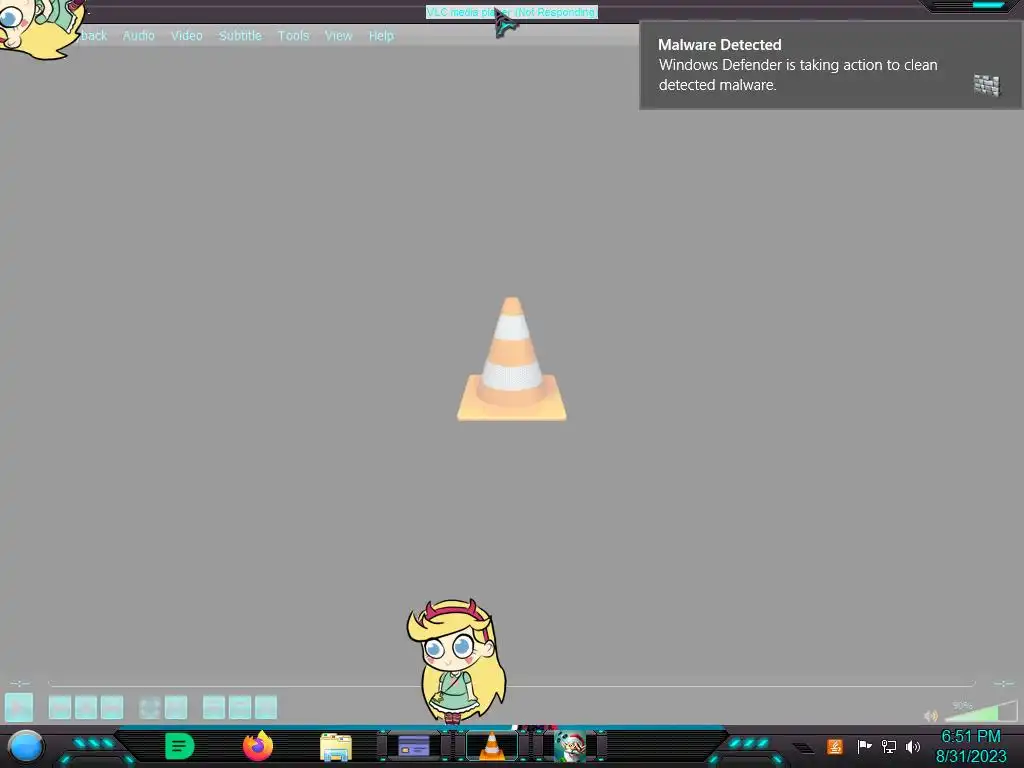
Task: Open the network tray icon
Action: 889,746
